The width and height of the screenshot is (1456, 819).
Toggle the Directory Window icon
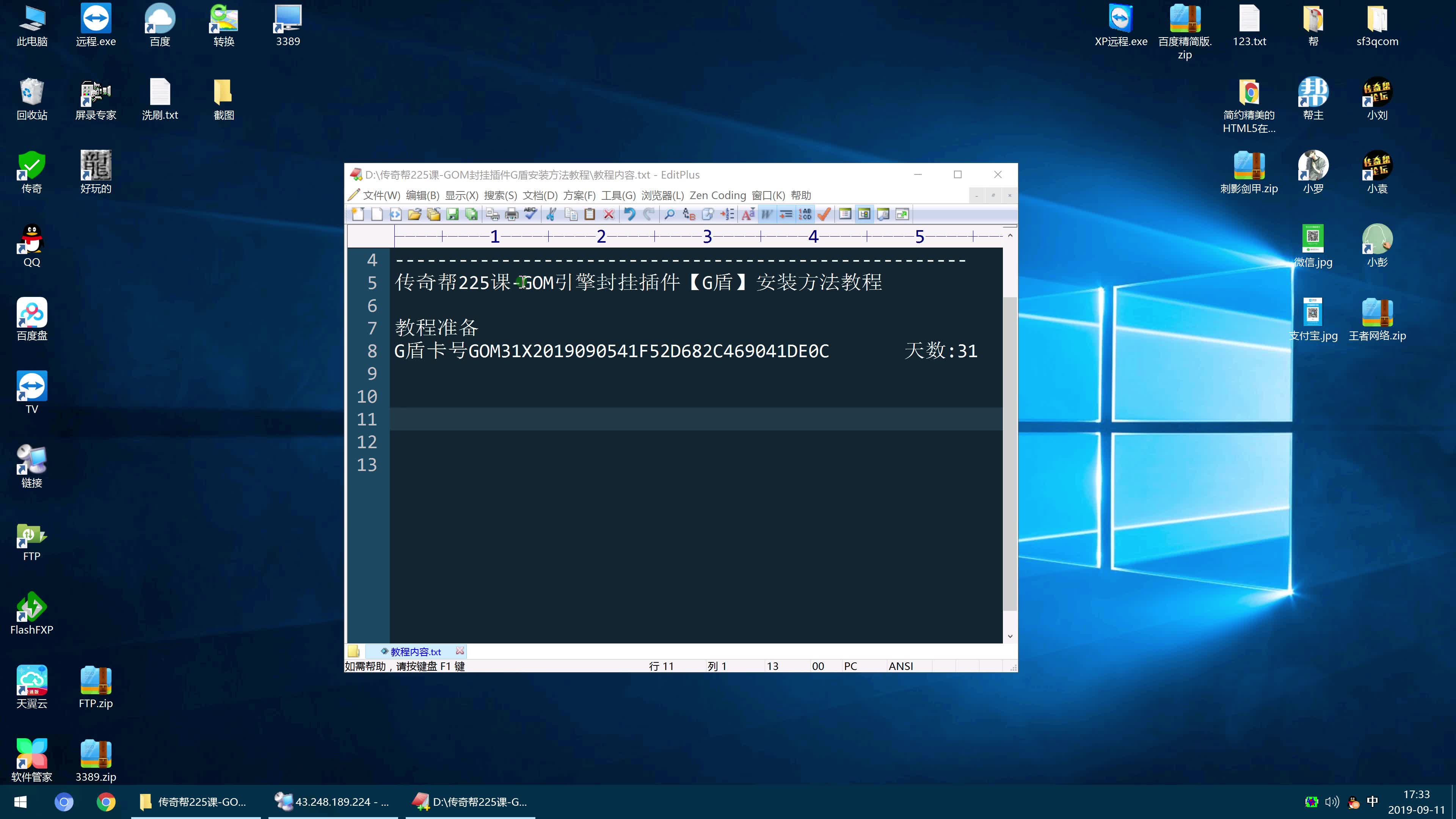coord(845,214)
